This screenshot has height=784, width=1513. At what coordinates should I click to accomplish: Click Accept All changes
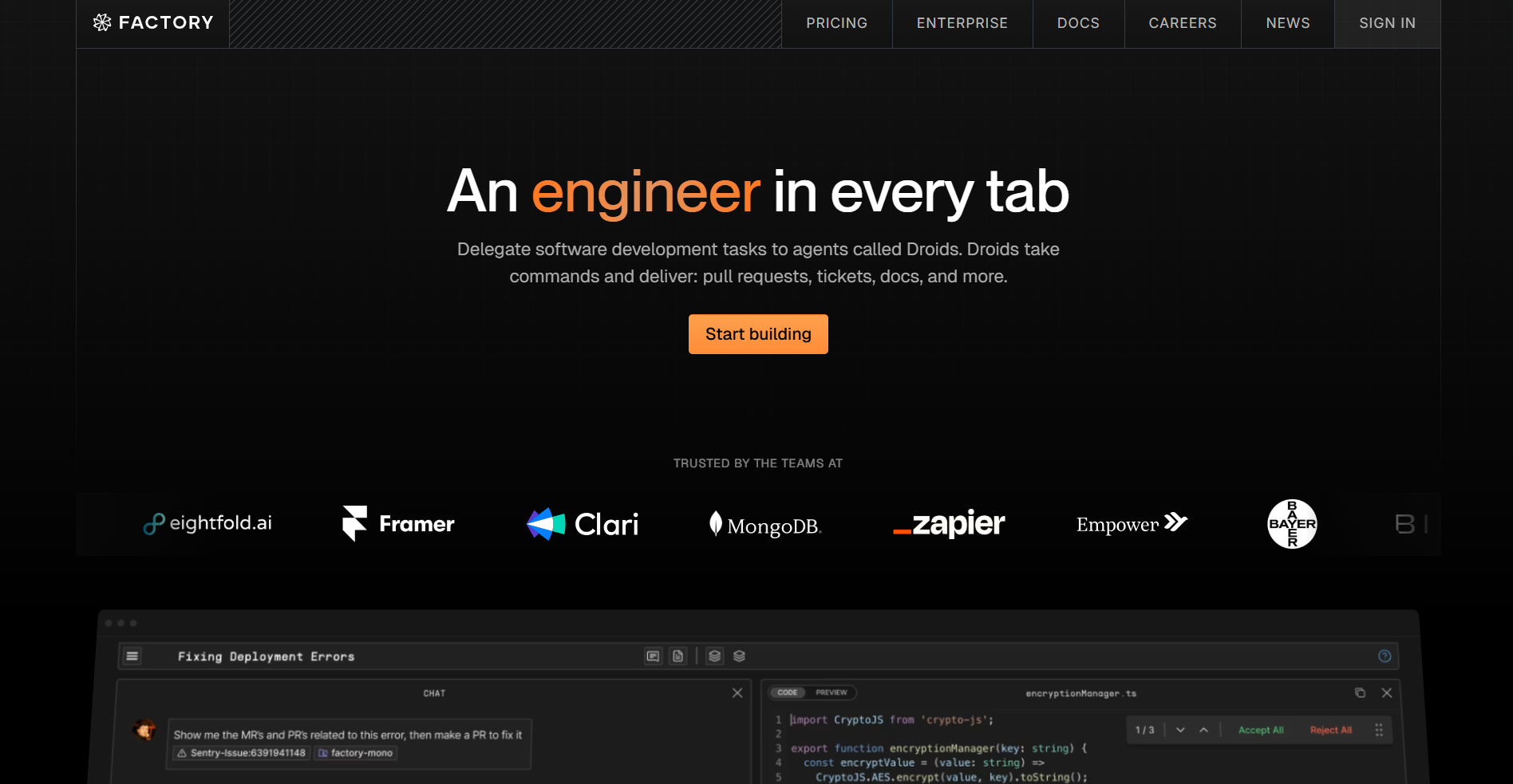pos(1261,730)
